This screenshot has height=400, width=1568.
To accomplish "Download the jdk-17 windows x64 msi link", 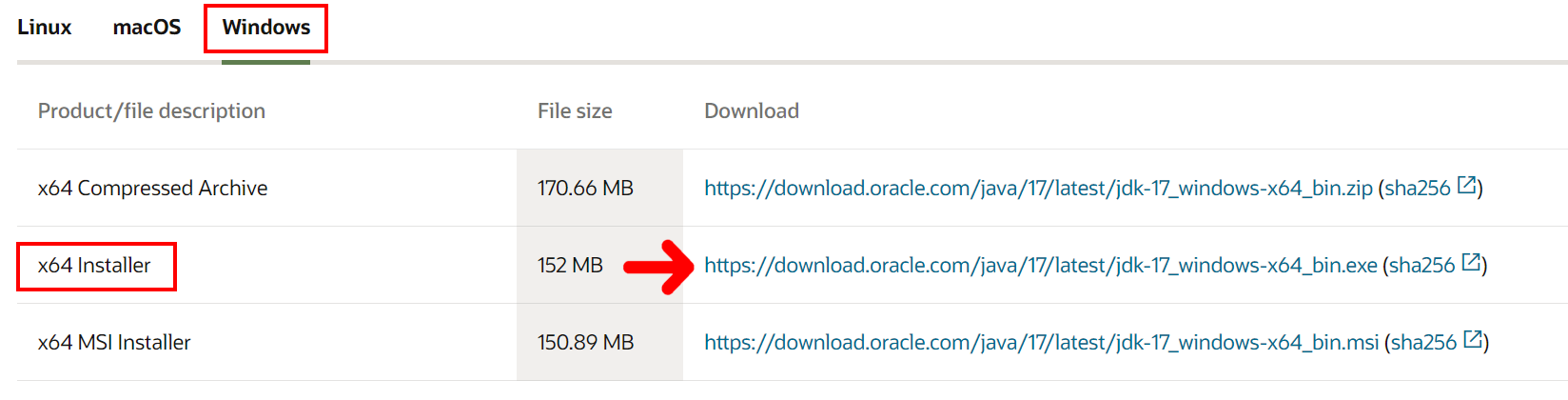I will coord(1041,342).
